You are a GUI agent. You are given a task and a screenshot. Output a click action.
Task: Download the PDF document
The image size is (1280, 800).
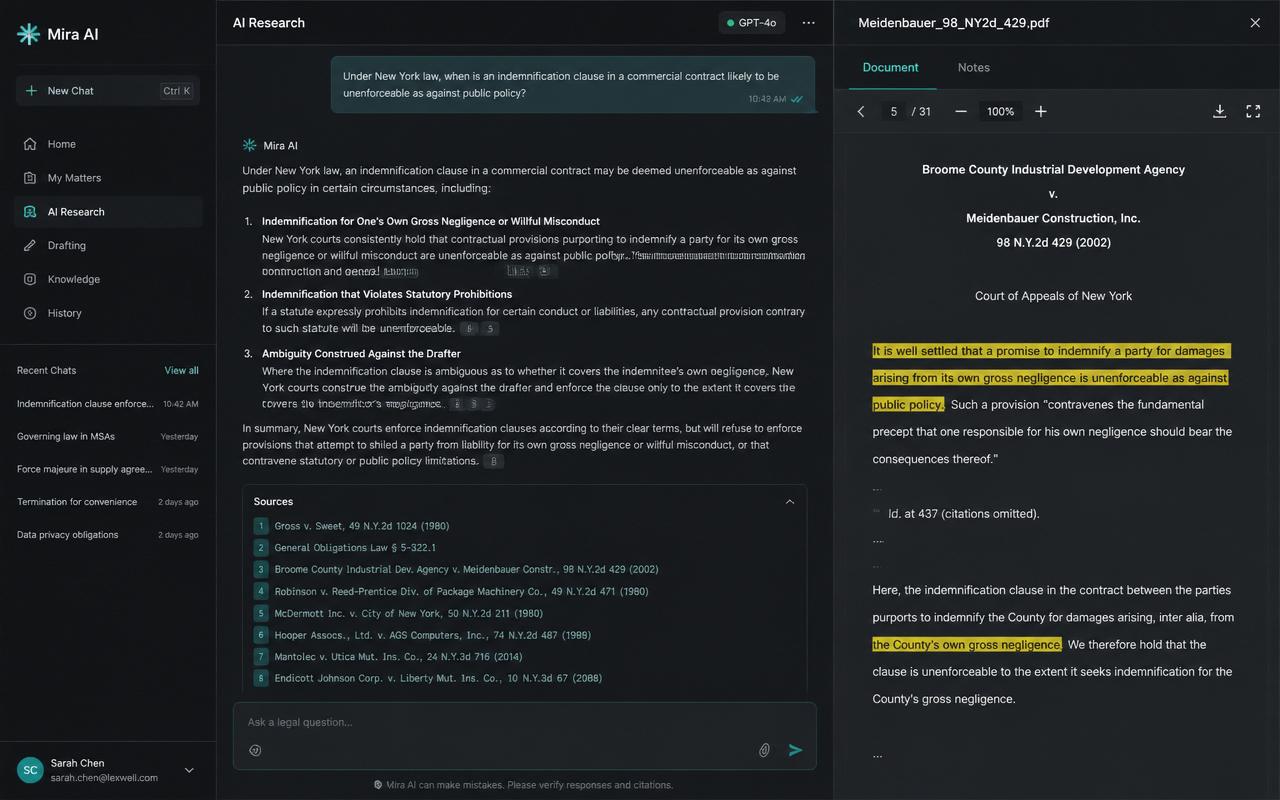click(x=1219, y=112)
